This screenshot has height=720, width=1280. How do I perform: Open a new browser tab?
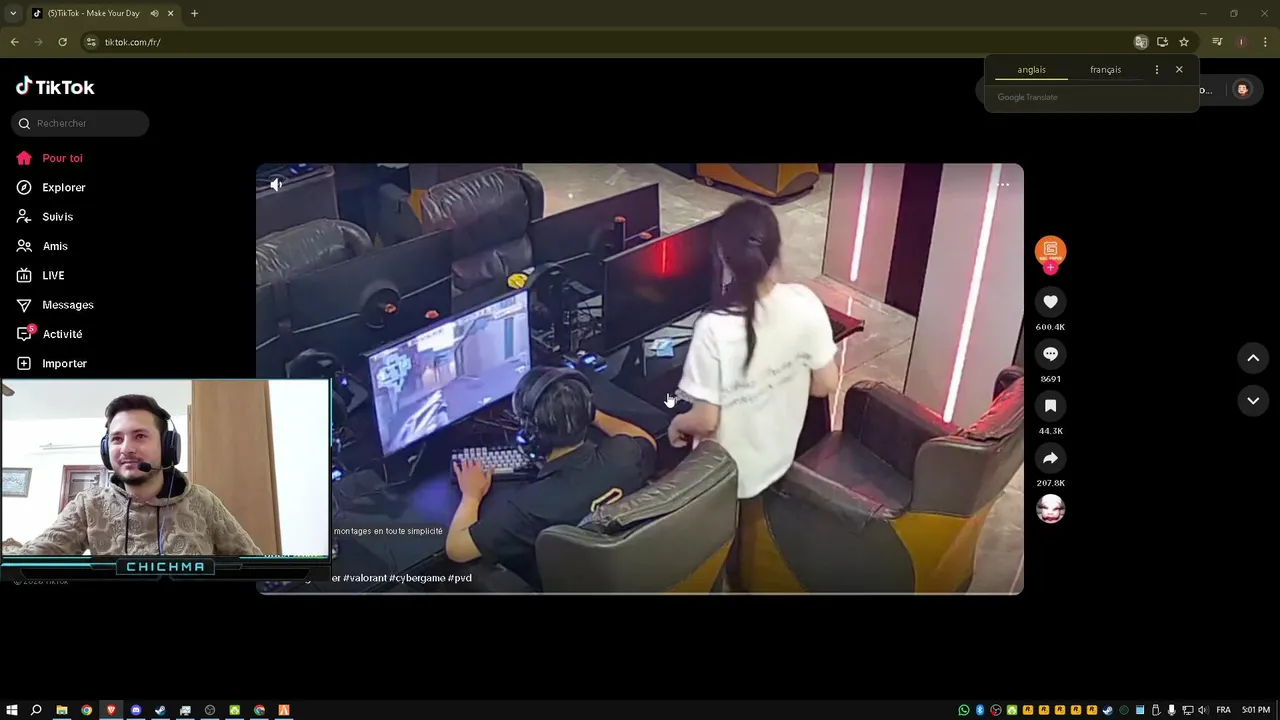tap(194, 14)
